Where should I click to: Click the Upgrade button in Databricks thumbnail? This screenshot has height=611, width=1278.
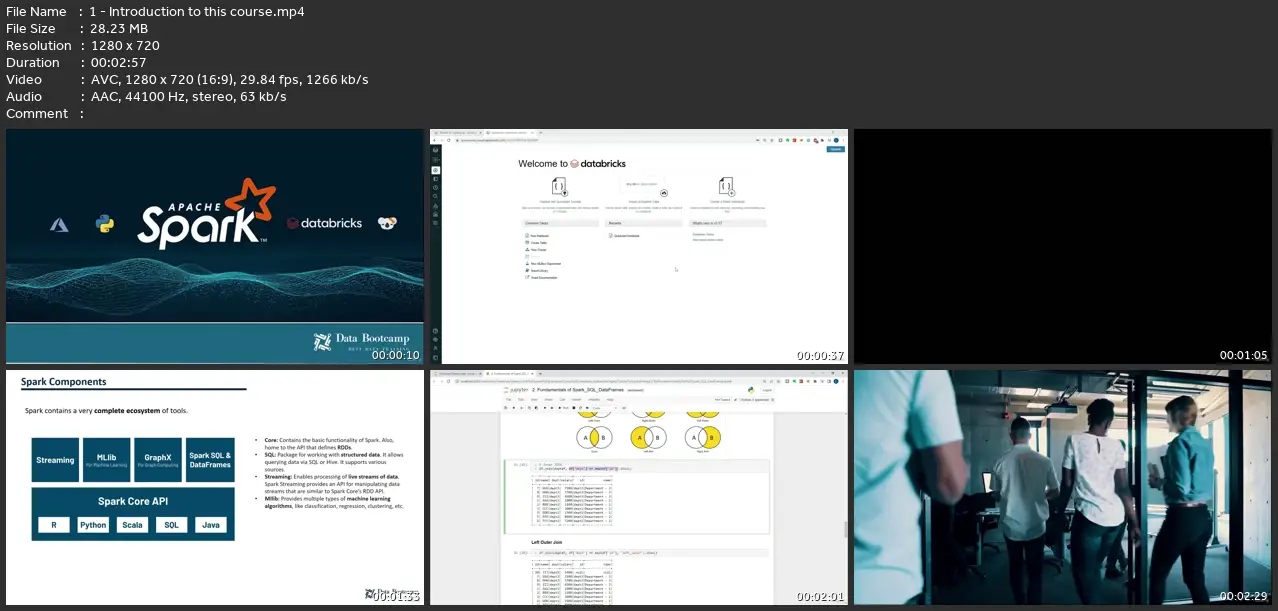(835, 149)
